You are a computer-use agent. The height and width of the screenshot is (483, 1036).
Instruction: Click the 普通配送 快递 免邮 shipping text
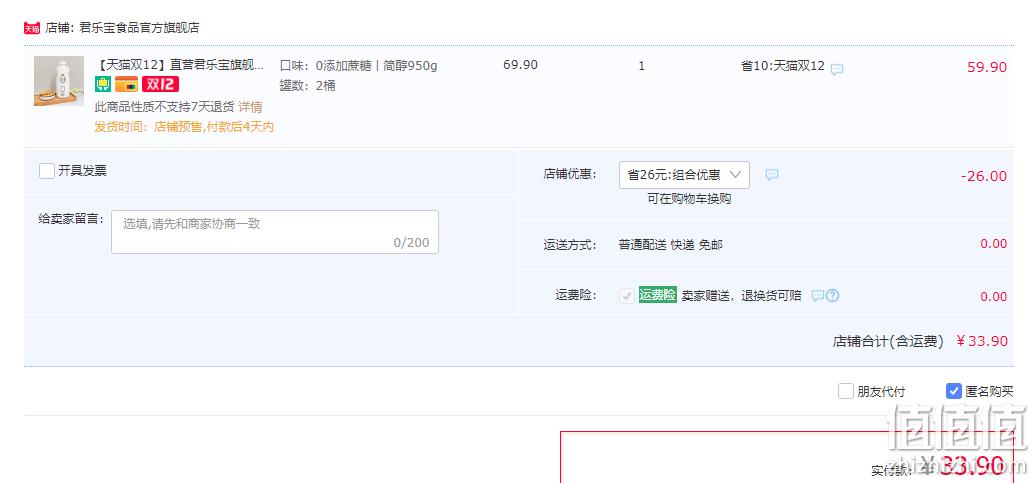(671, 244)
